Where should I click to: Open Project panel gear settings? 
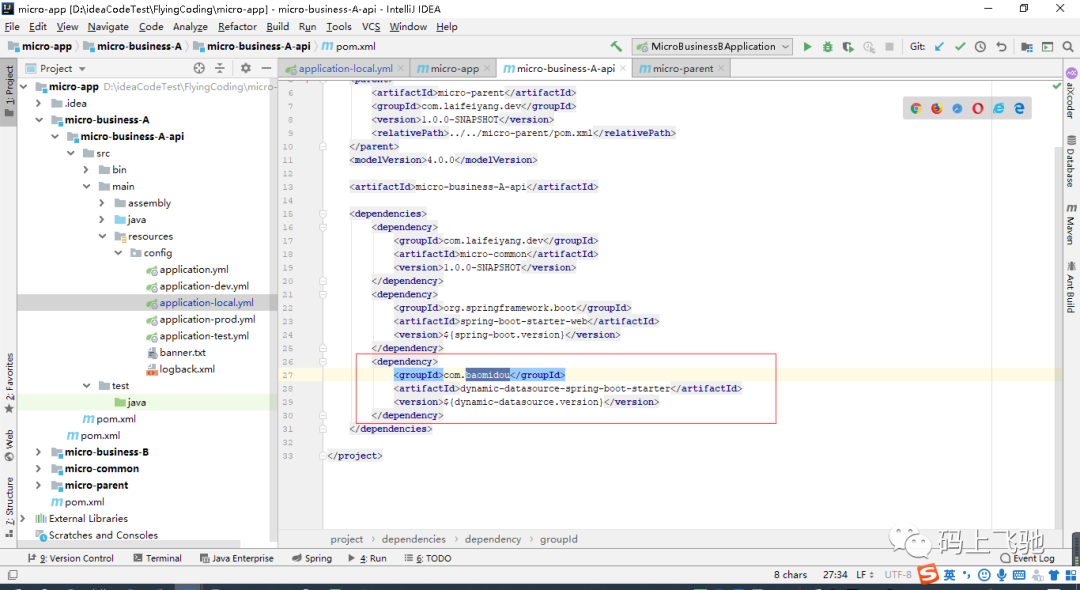pyautogui.click(x=246, y=68)
